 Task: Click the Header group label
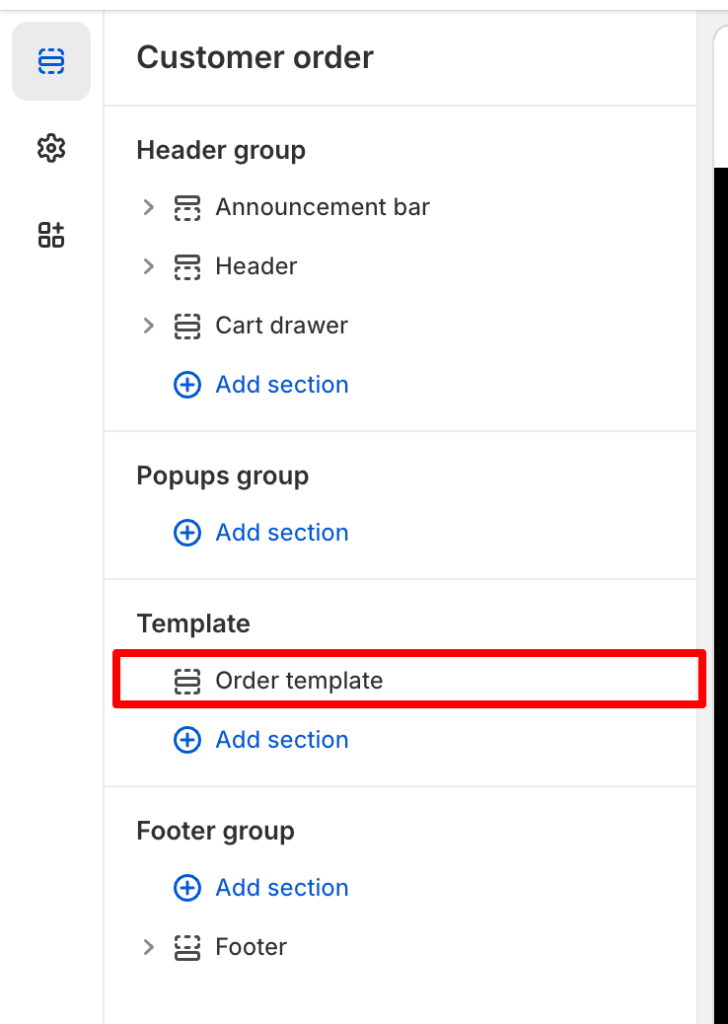221,151
